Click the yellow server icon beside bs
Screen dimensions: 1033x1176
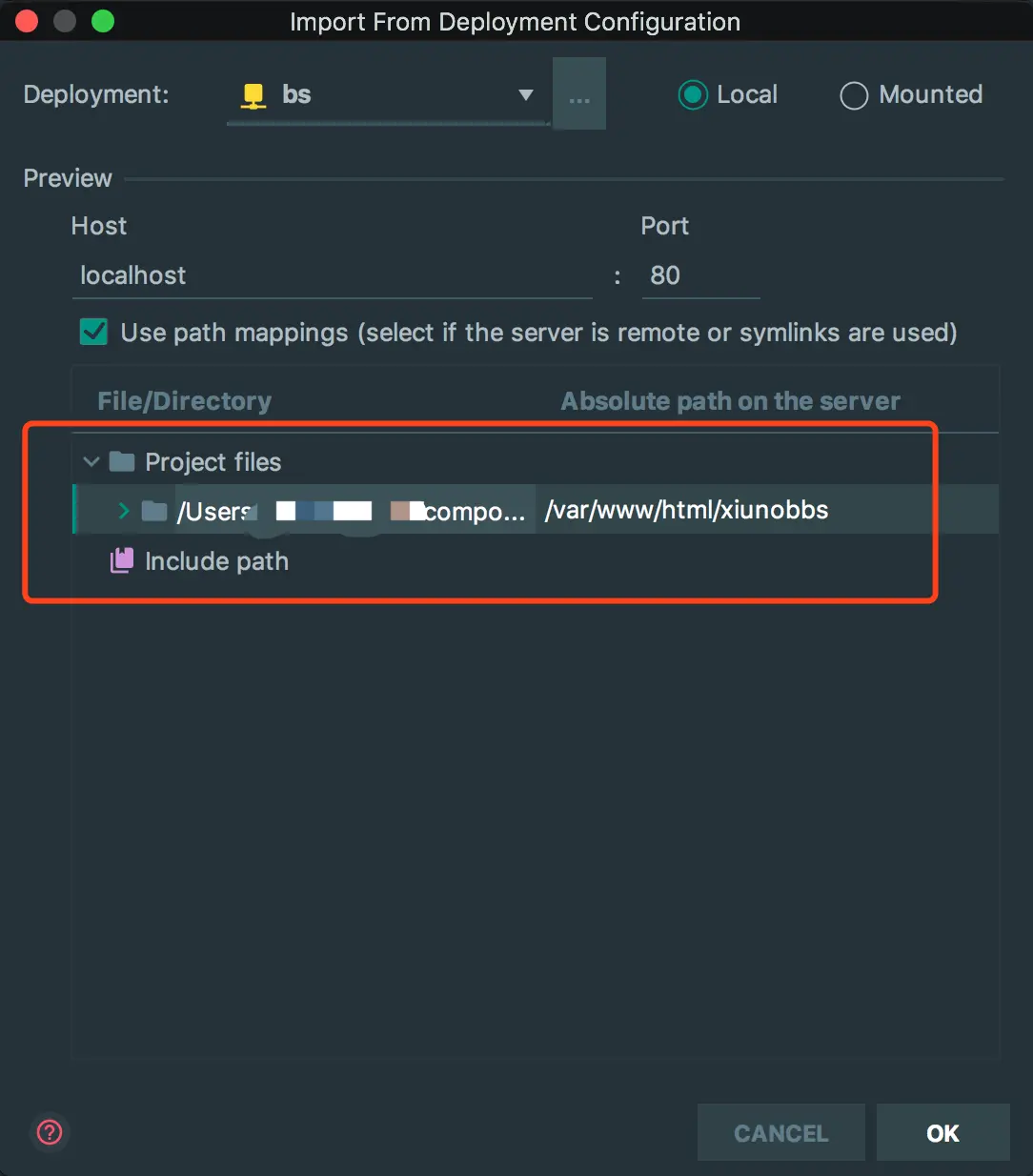tap(253, 95)
